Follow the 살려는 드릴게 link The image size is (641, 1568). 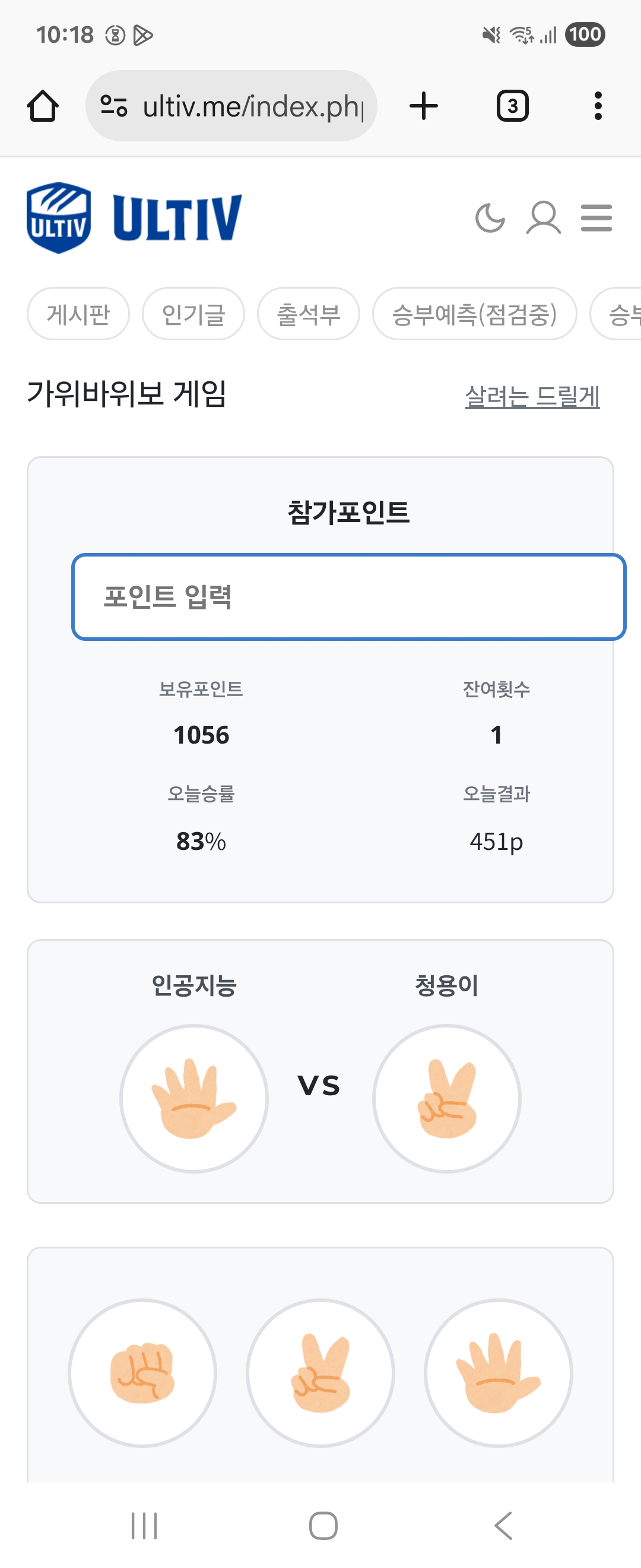click(532, 396)
